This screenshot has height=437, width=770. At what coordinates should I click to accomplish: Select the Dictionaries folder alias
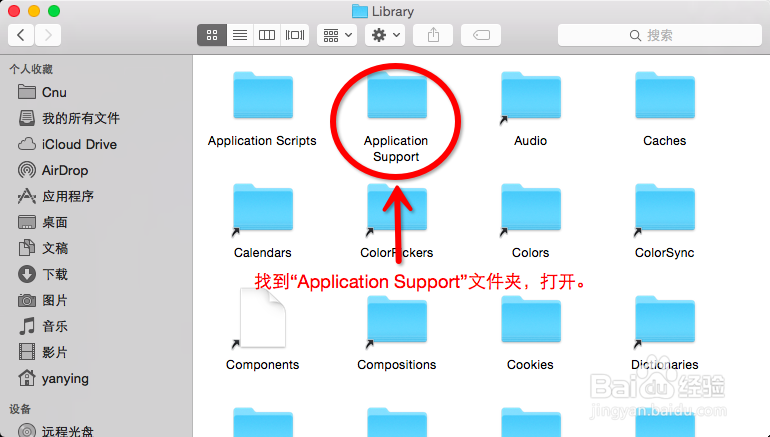[665, 320]
